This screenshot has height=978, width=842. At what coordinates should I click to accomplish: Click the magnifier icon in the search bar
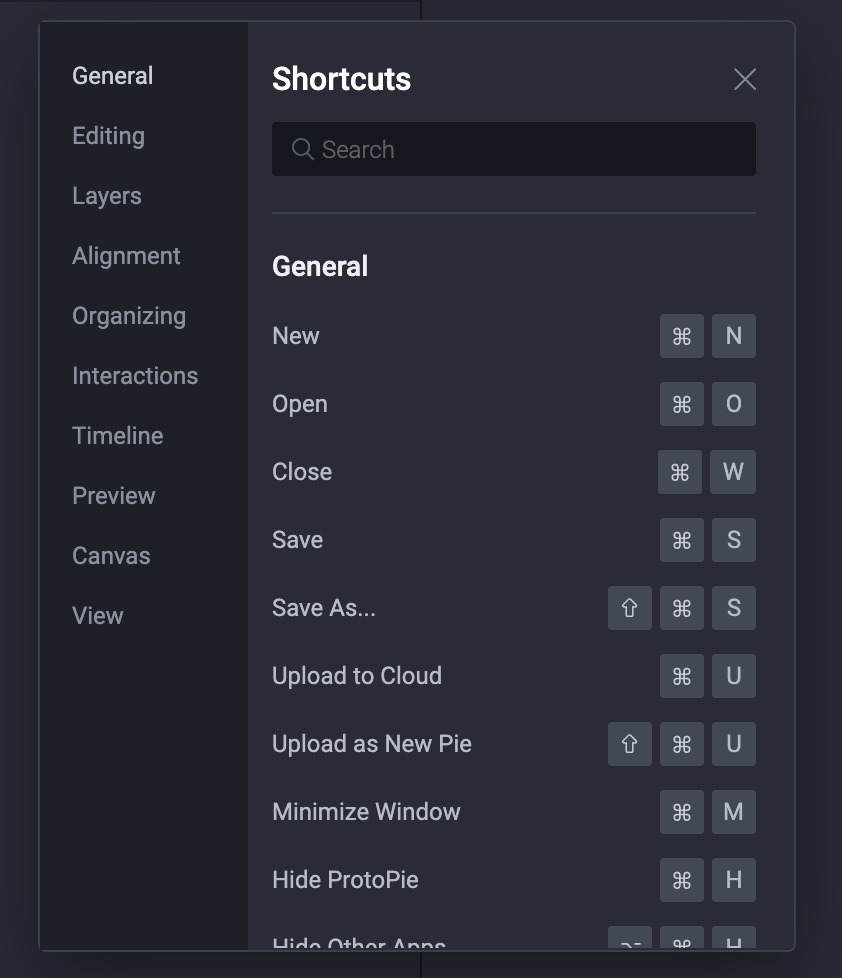click(x=302, y=149)
